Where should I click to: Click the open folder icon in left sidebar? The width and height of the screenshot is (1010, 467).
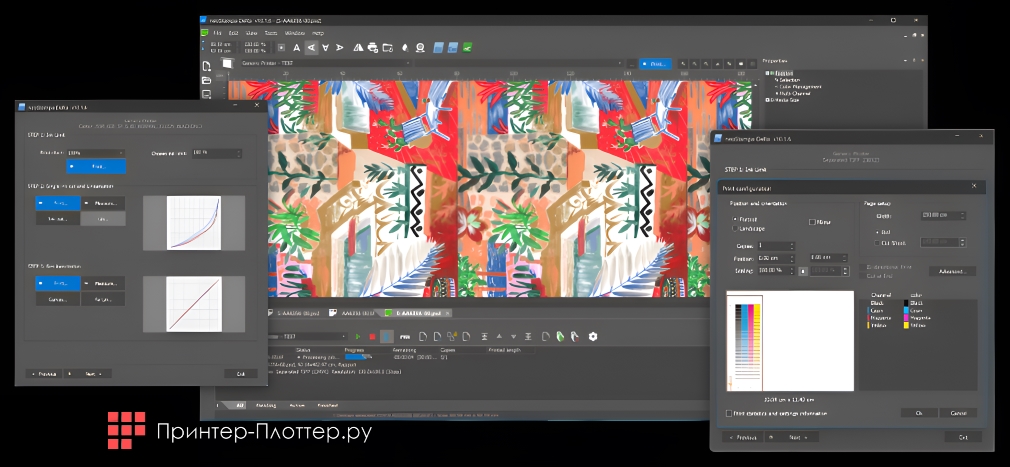206,80
